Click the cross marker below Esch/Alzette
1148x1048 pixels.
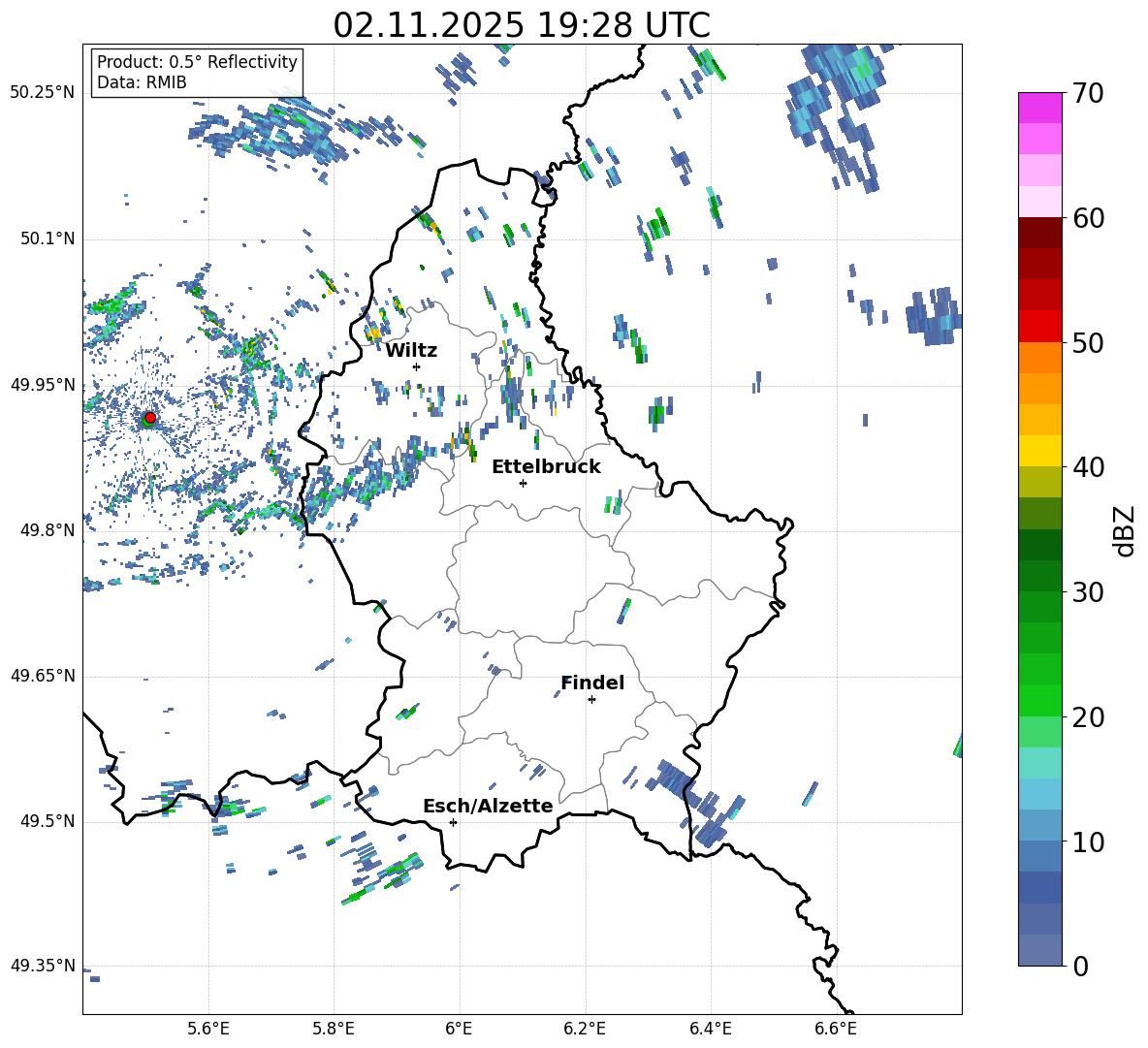453,822
